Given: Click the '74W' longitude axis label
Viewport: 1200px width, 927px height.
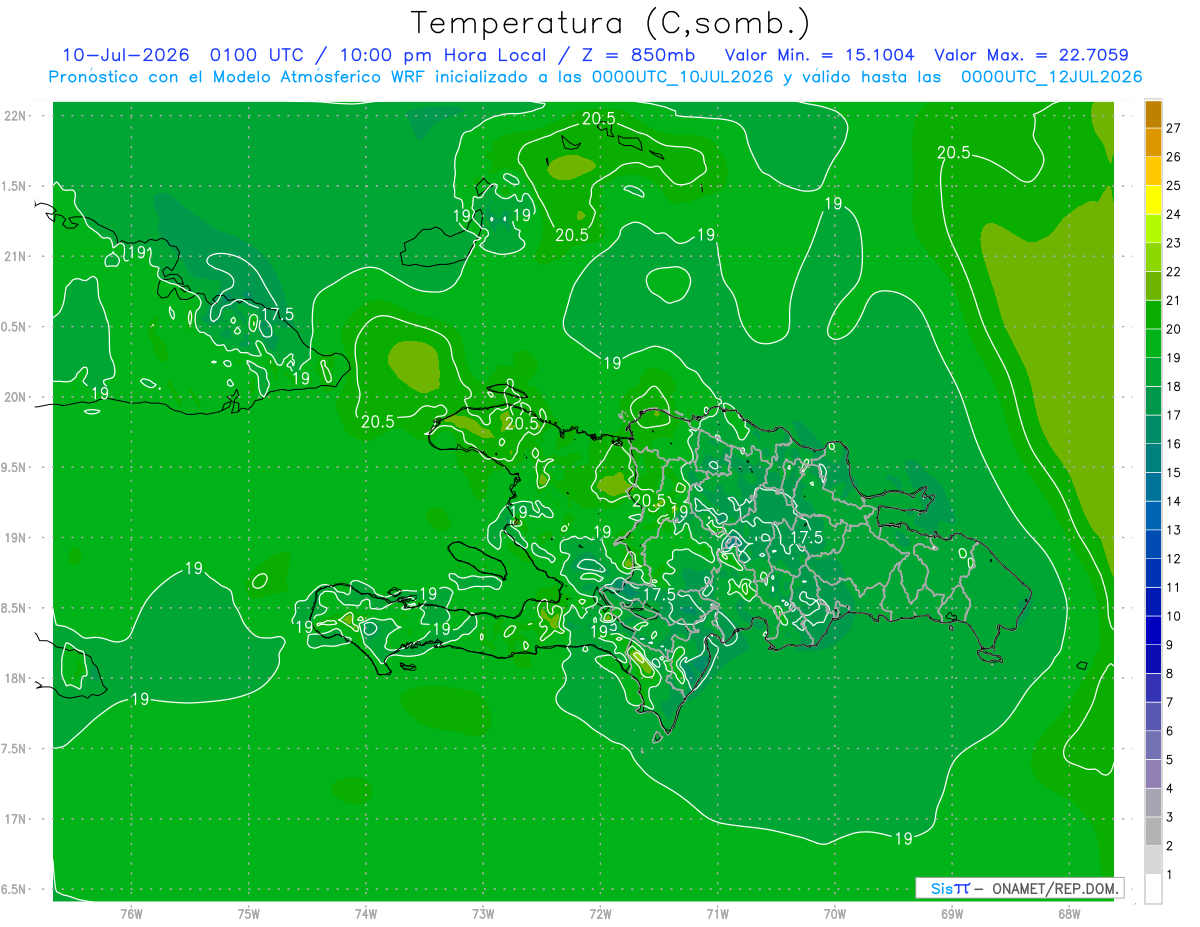Looking at the screenshot, I should pos(366,914).
